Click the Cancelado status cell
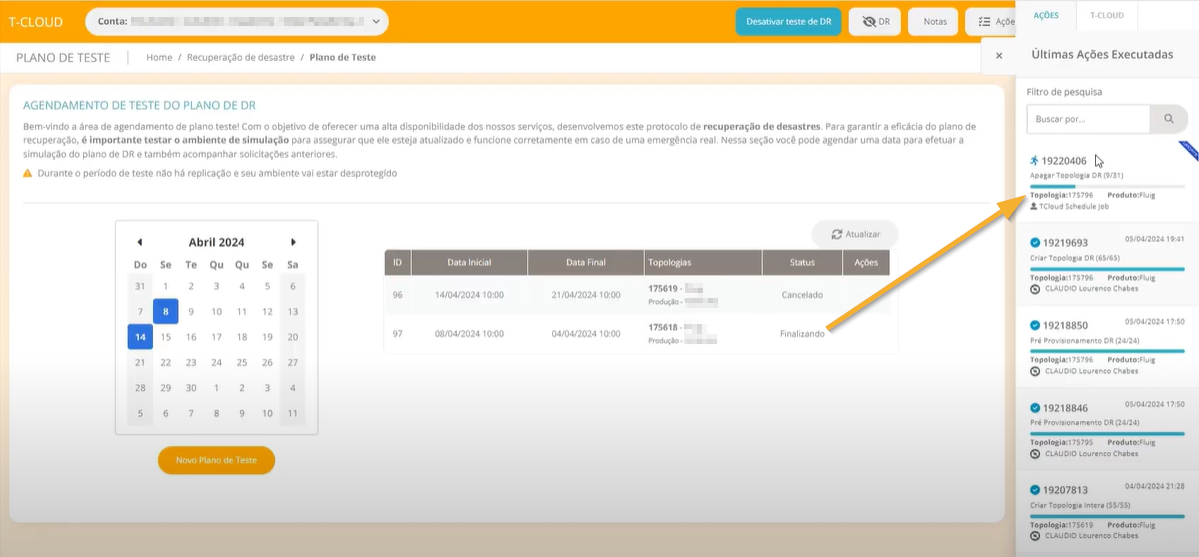 tap(802, 295)
